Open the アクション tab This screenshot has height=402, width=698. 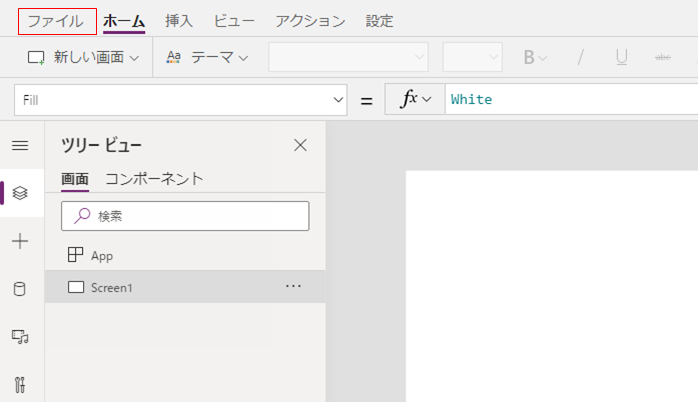point(310,21)
